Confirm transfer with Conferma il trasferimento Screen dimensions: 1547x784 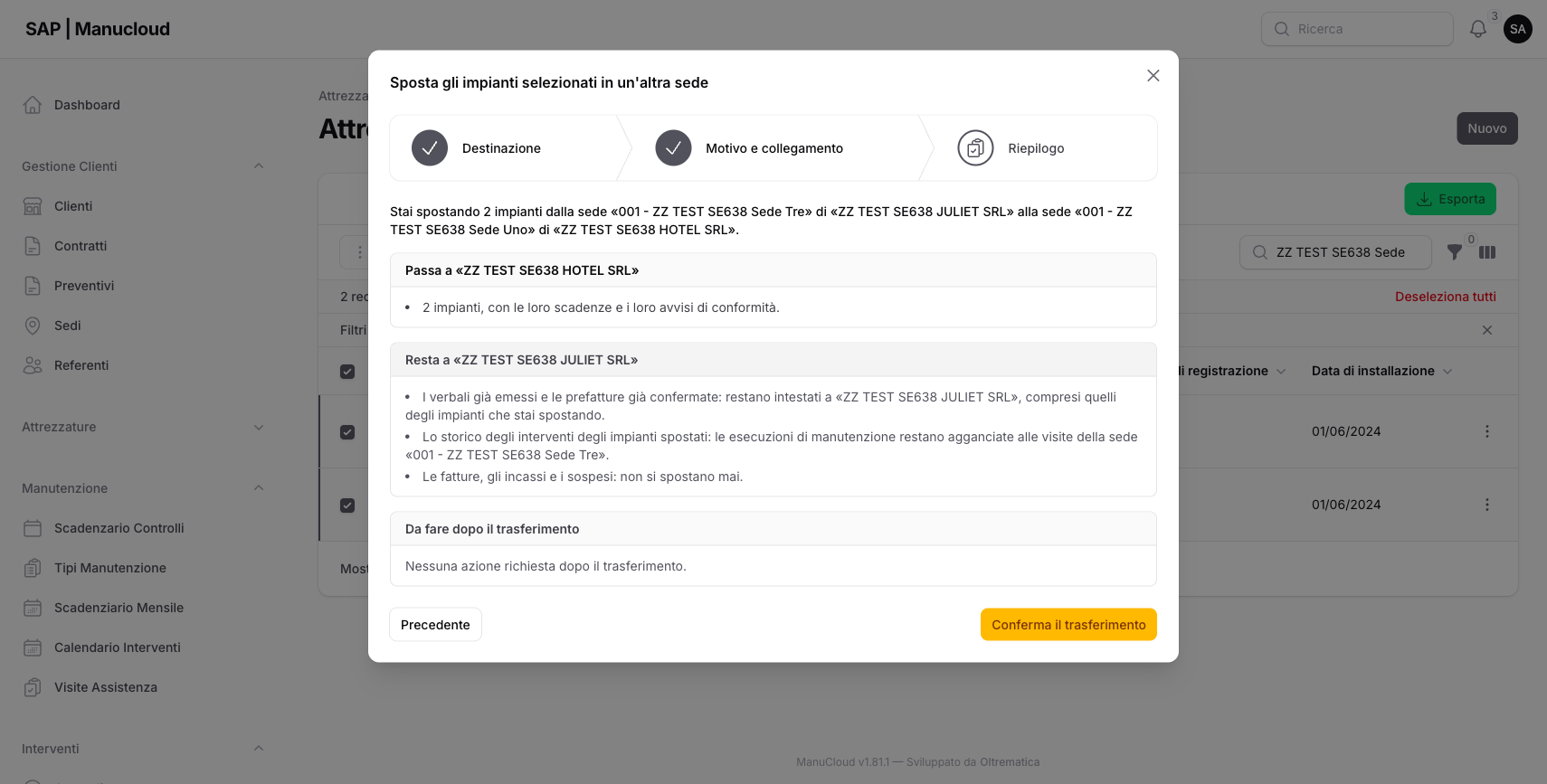(x=1068, y=625)
